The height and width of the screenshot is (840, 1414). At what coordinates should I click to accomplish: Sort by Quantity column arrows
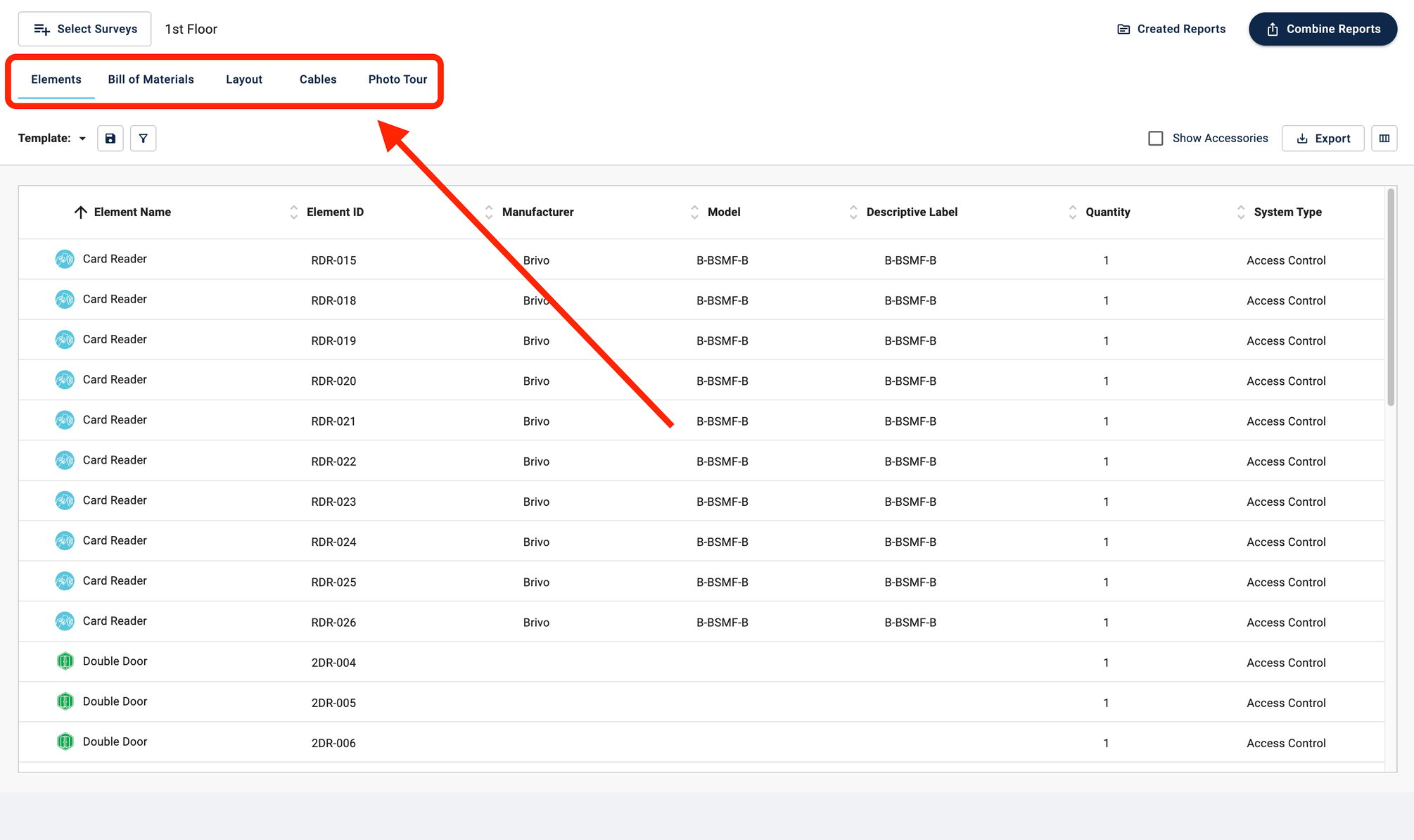1072,212
